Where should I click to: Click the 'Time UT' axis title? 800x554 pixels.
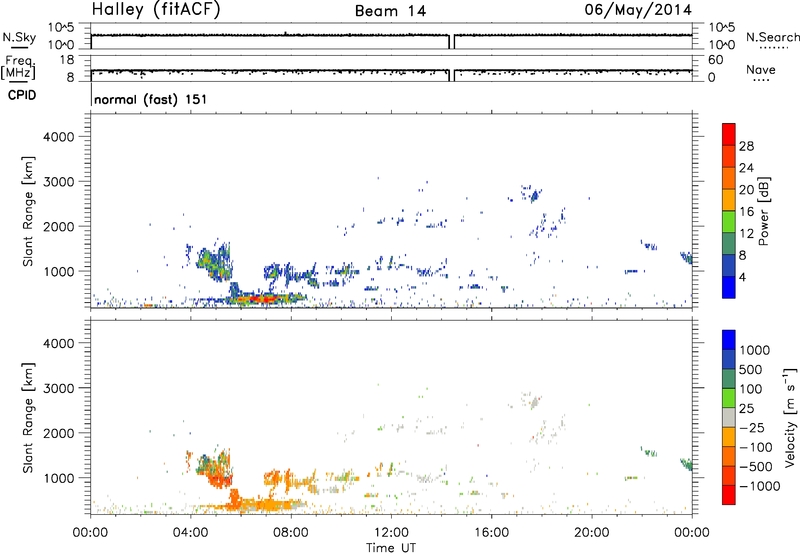(391, 548)
